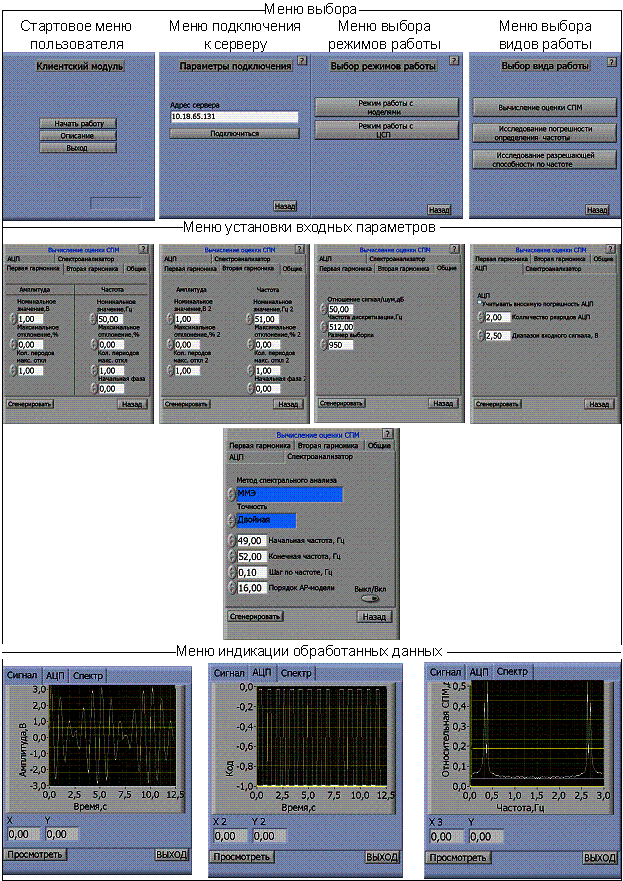Screen dimensions: 623x881
Task: Check Учитывать вносимую погрешность АЦП
Action: coord(479,302)
